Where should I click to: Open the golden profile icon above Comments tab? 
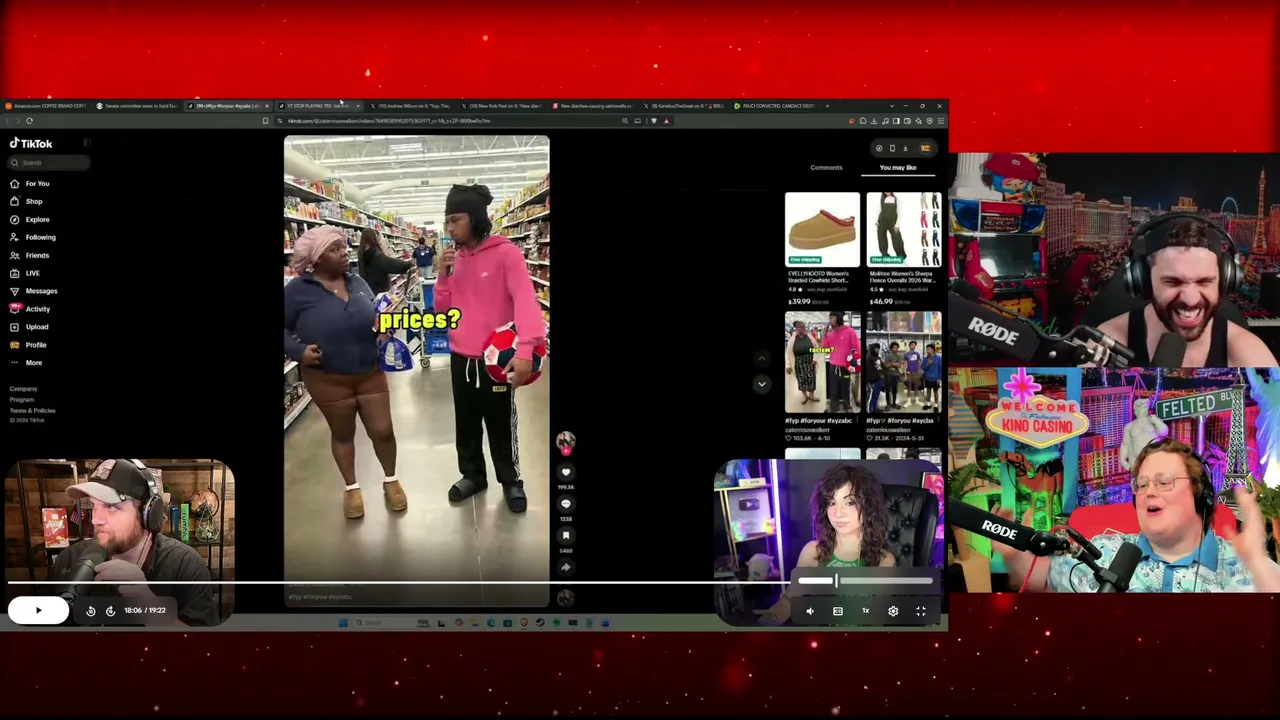click(925, 148)
